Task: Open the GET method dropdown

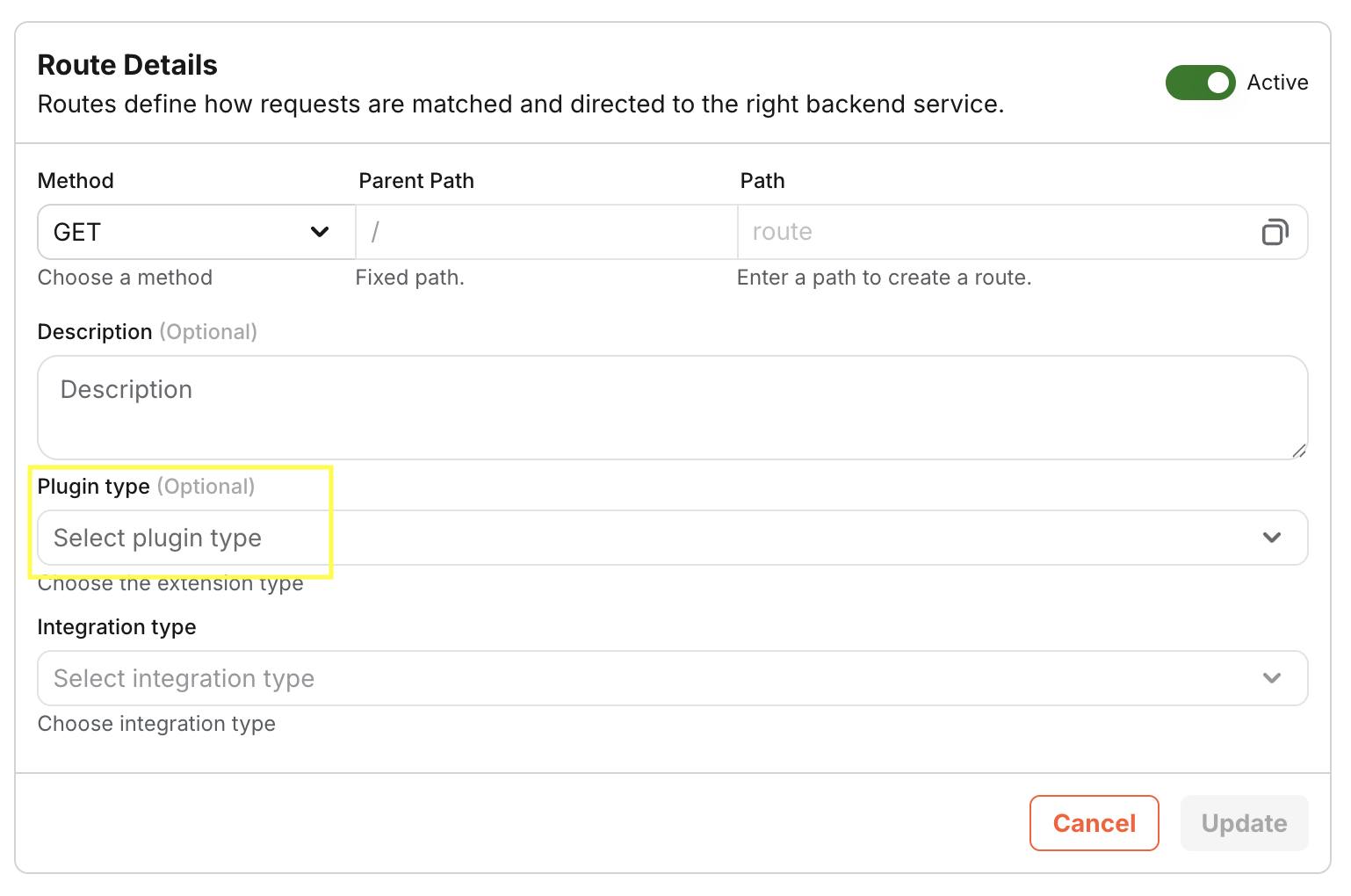Action: [196, 232]
